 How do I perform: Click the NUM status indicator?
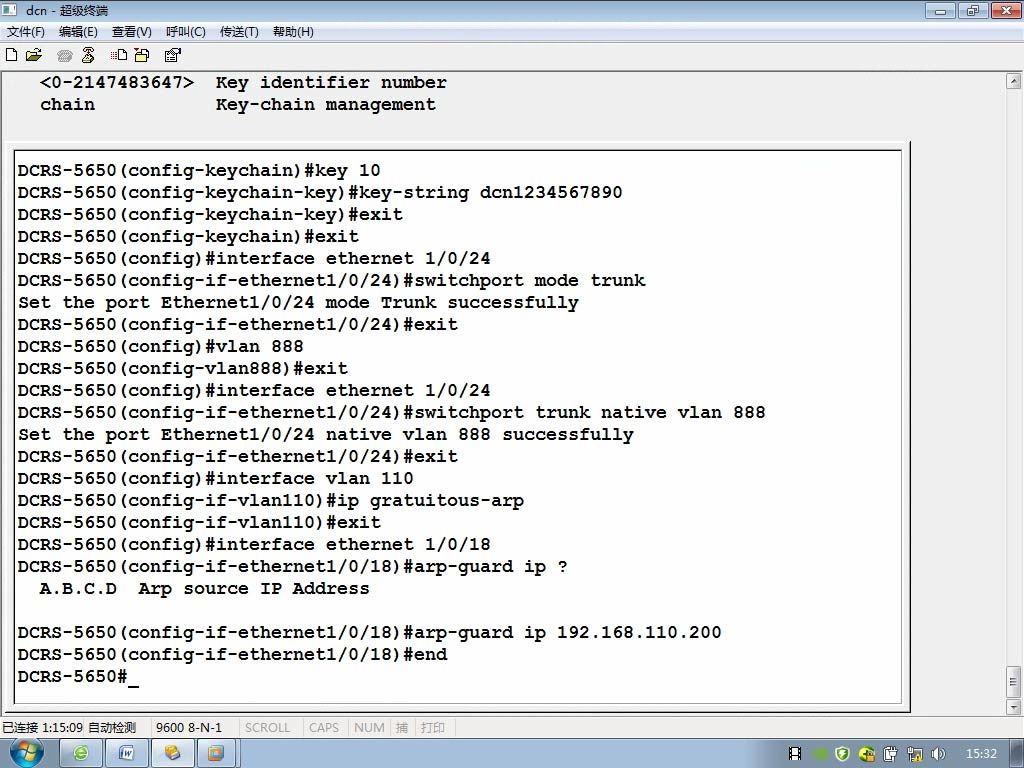click(369, 727)
